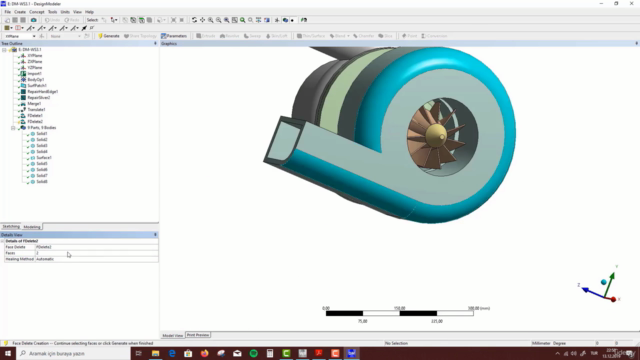Click the red X axis of triad
This screenshot has height=360, width=640.
613,299
